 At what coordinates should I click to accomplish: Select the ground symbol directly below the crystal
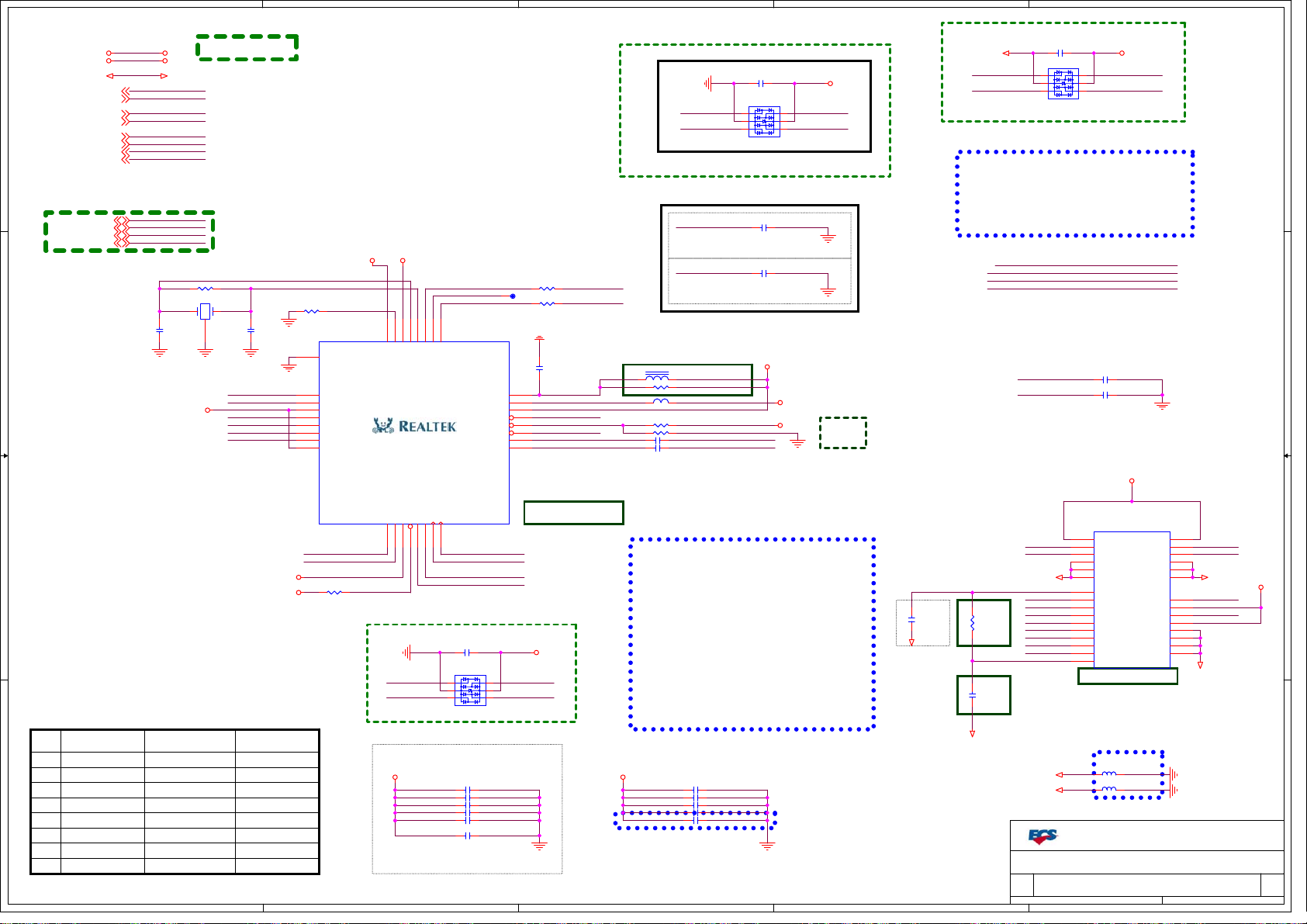(205, 353)
